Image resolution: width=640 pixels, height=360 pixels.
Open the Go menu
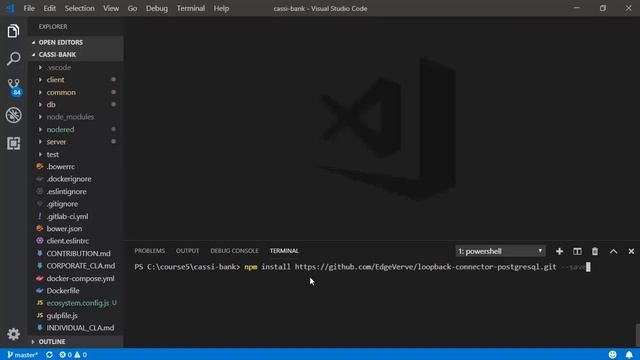pos(132,8)
